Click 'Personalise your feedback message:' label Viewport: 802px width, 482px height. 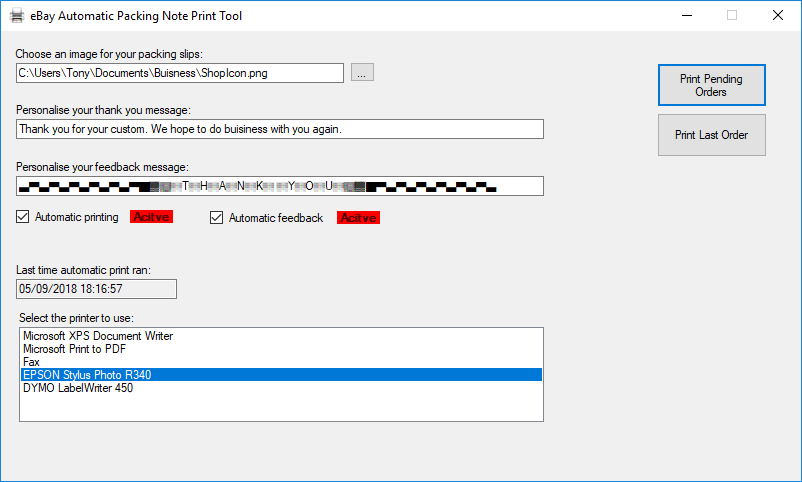[x=102, y=167]
